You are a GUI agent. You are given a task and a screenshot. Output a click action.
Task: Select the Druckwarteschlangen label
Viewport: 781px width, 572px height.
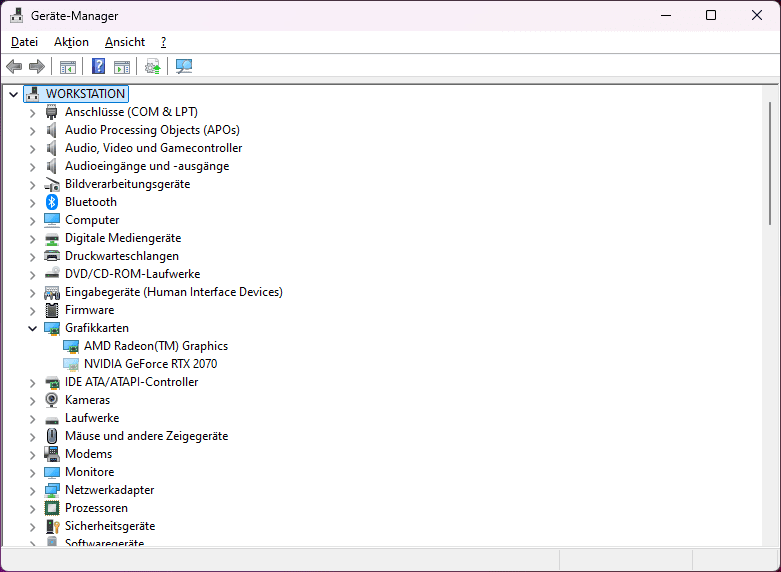coord(122,256)
